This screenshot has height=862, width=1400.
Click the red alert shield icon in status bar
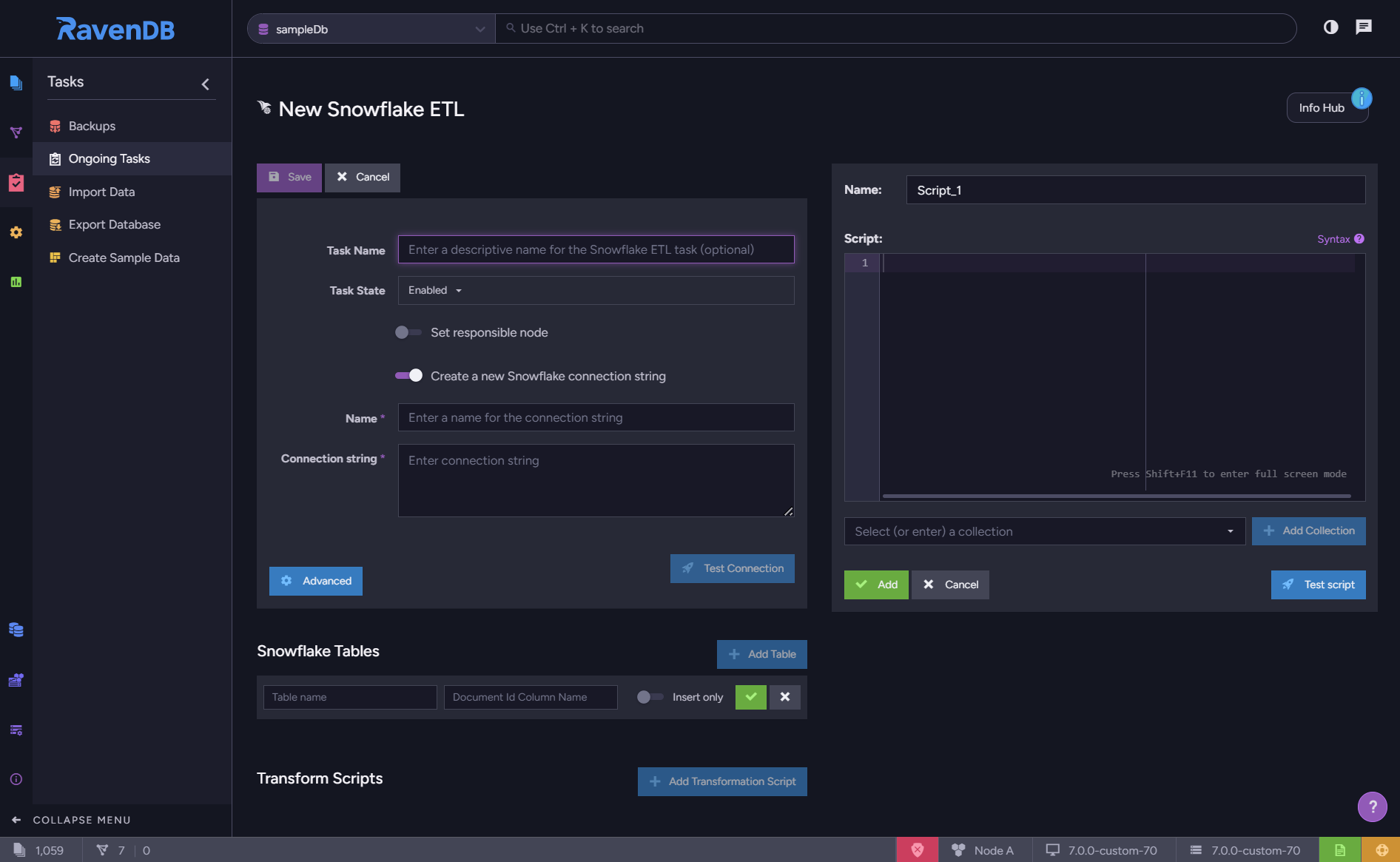click(x=918, y=850)
